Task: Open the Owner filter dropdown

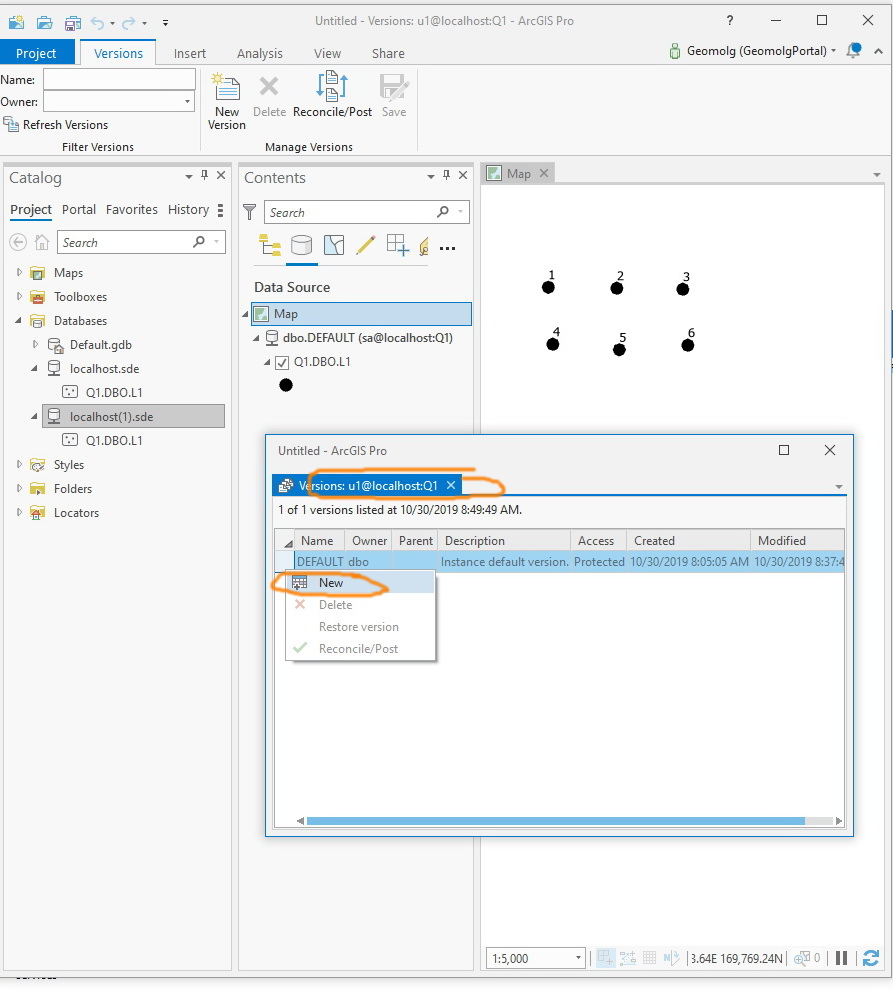Action: [x=187, y=102]
